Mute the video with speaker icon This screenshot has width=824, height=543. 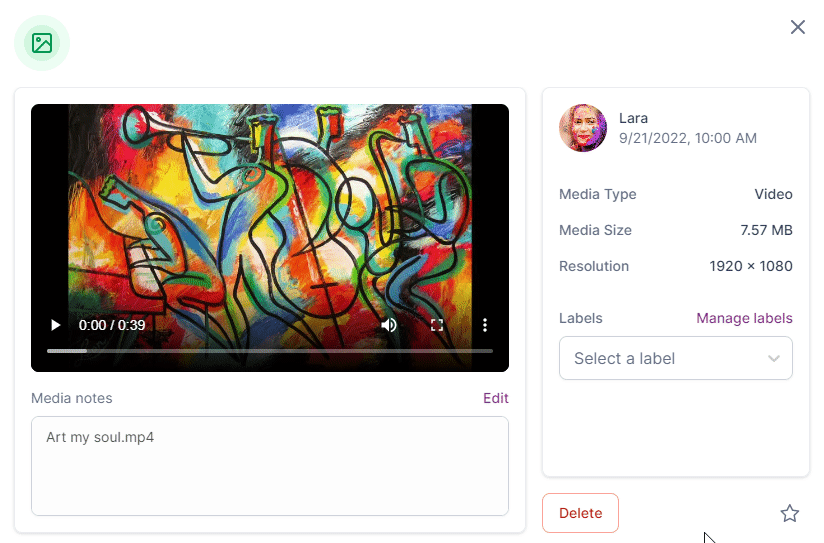click(389, 325)
